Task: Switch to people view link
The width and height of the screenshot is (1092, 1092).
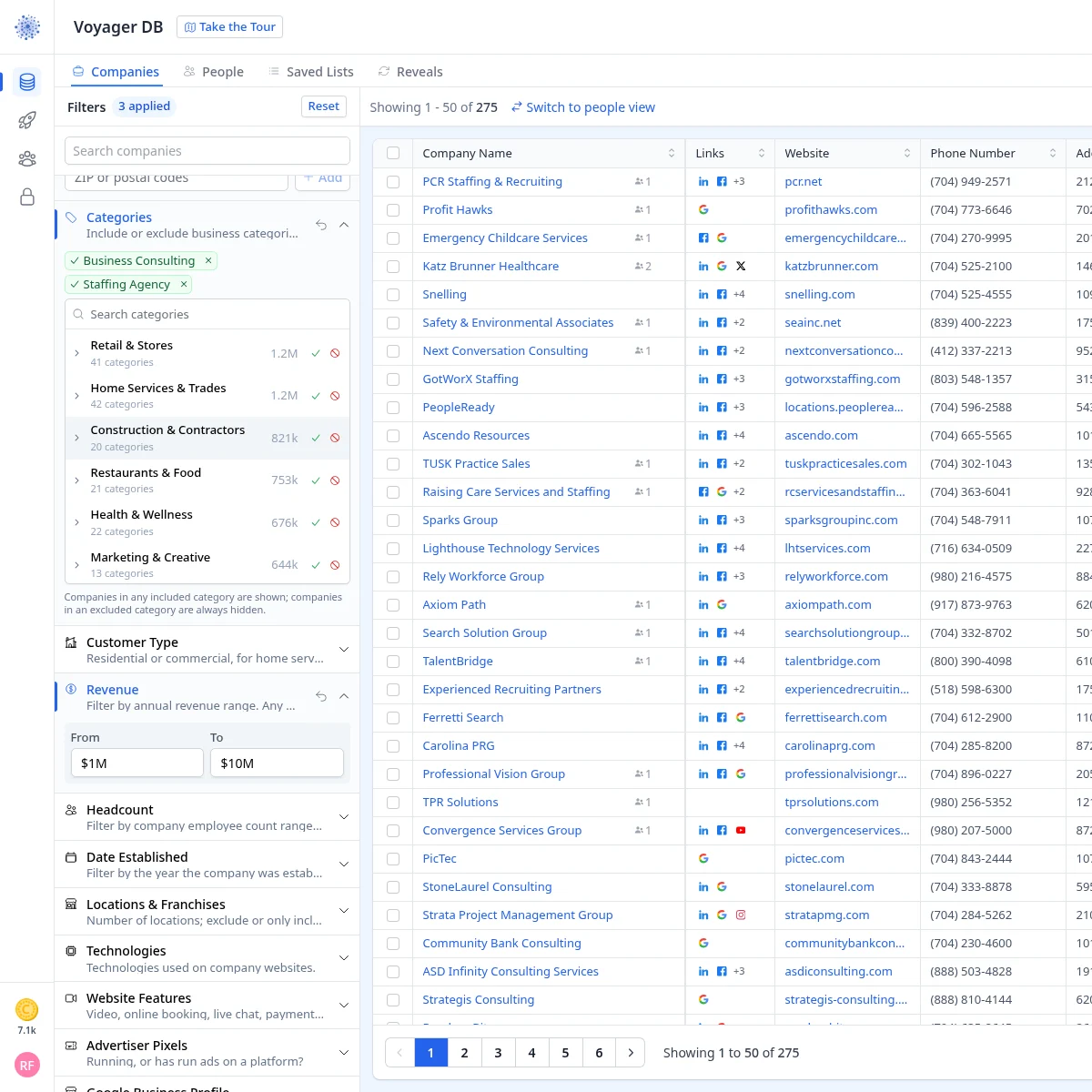Action: point(583,107)
